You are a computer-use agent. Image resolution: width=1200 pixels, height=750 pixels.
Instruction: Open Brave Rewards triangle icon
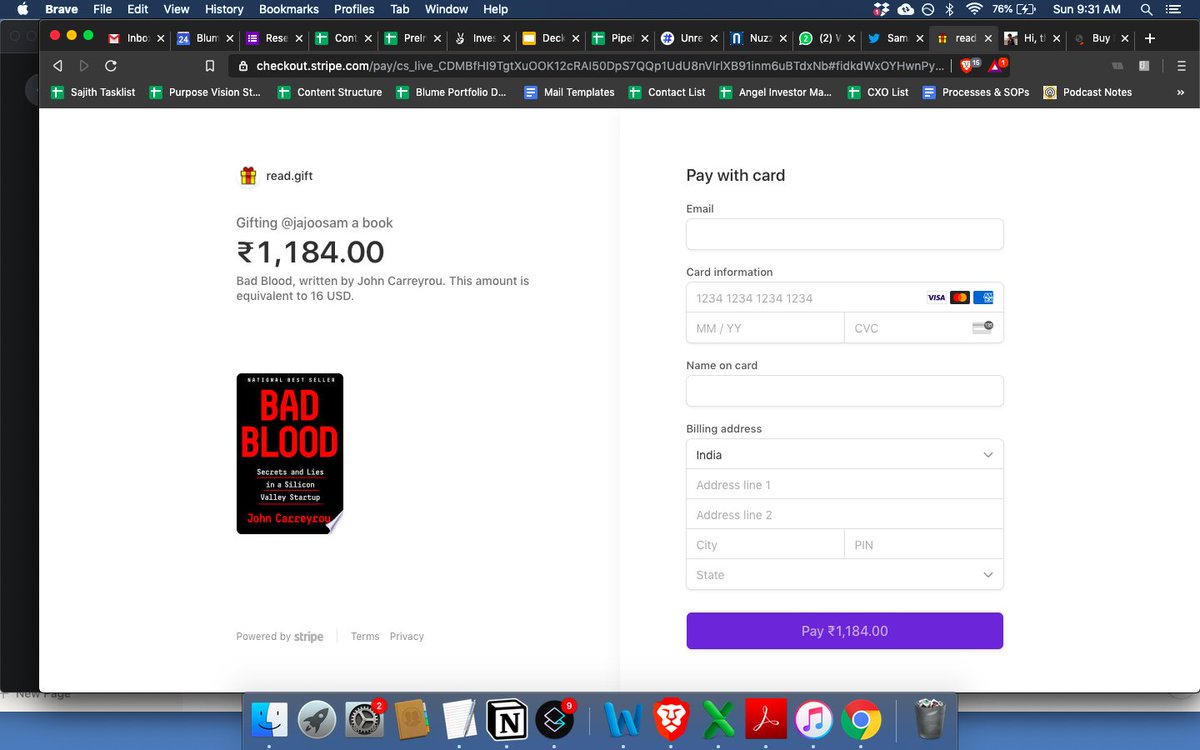point(997,66)
